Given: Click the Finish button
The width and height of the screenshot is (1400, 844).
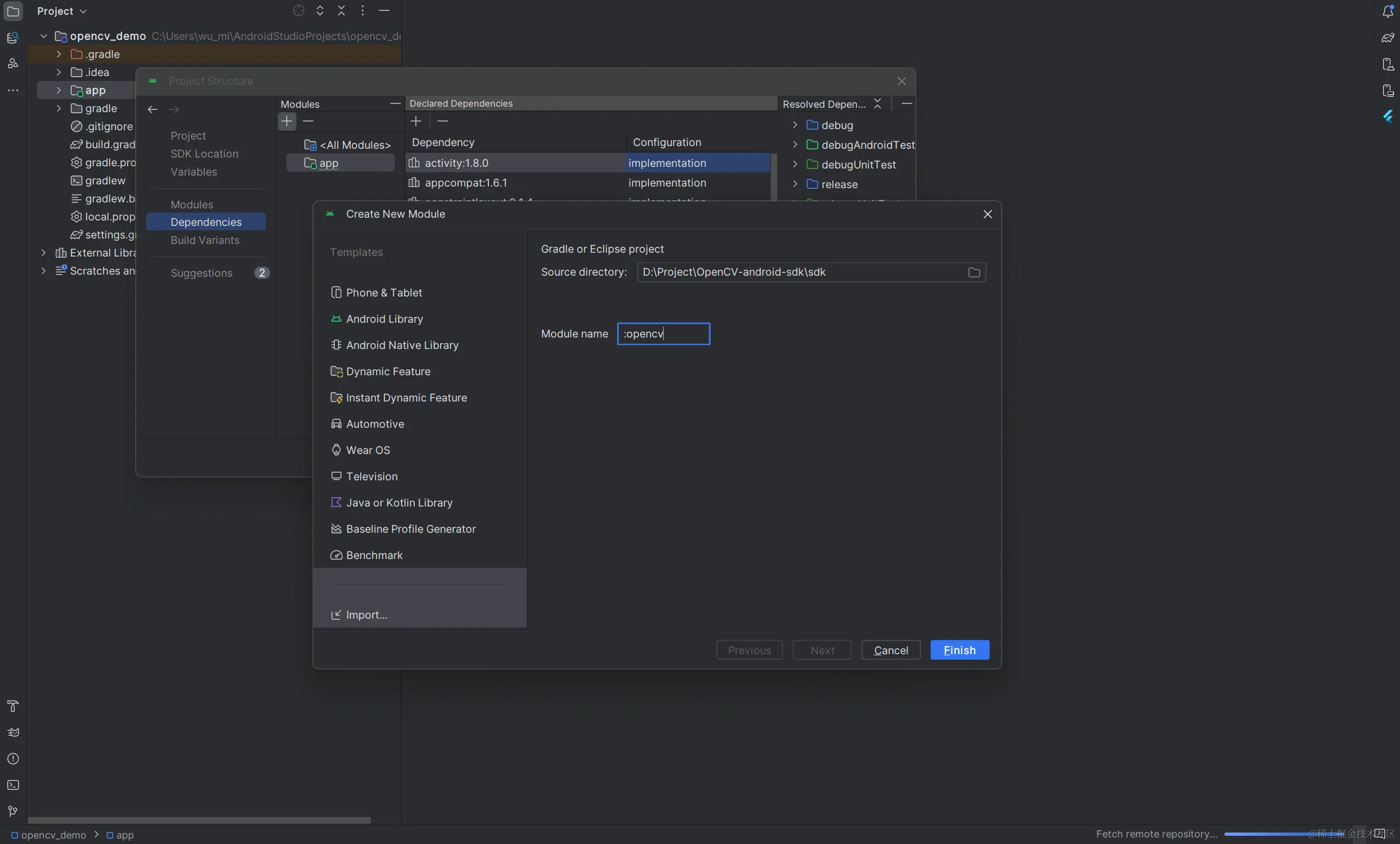Looking at the screenshot, I should (960, 650).
